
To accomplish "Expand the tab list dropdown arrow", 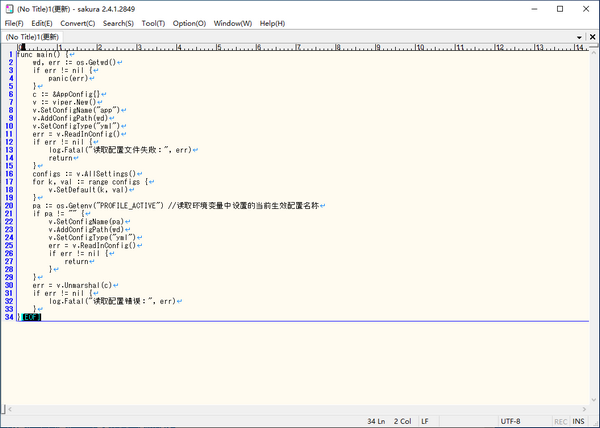I will (x=580, y=37).
